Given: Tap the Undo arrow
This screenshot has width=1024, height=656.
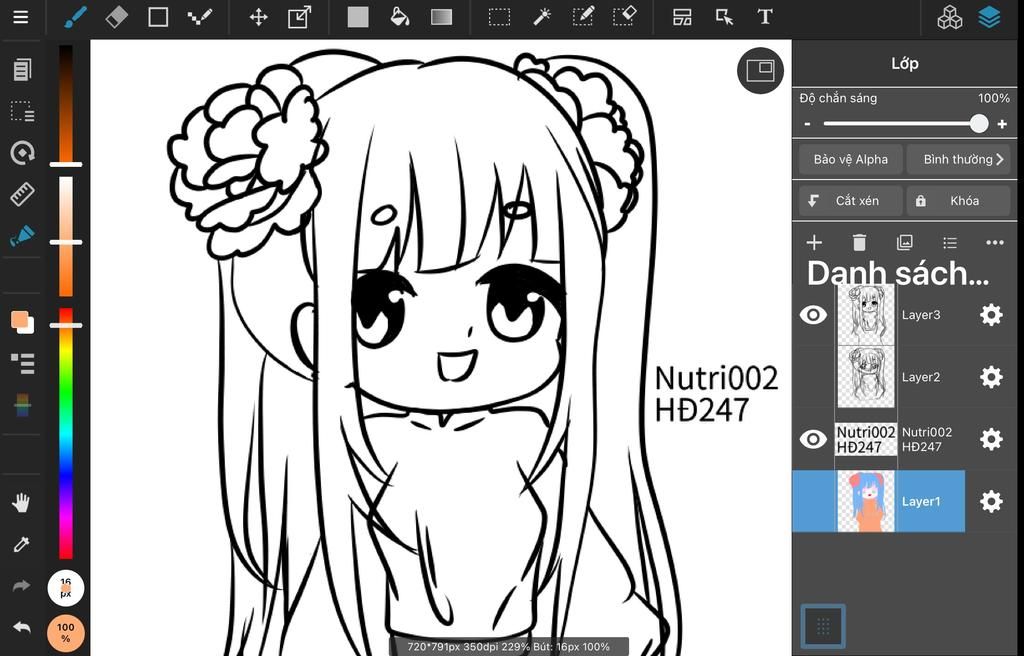Looking at the screenshot, I should coord(22,628).
